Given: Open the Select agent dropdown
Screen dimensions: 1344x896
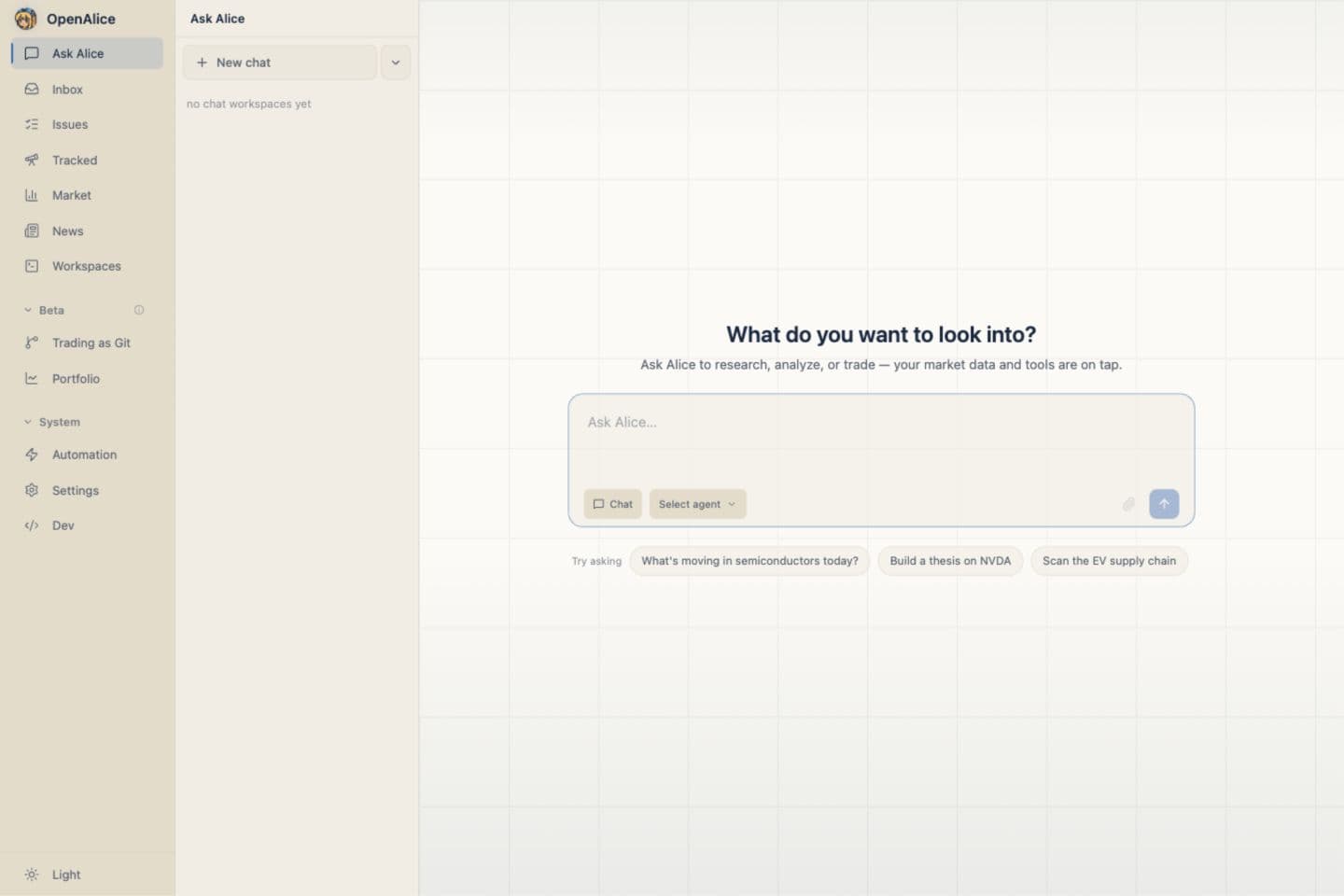Looking at the screenshot, I should click(x=698, y=504).
